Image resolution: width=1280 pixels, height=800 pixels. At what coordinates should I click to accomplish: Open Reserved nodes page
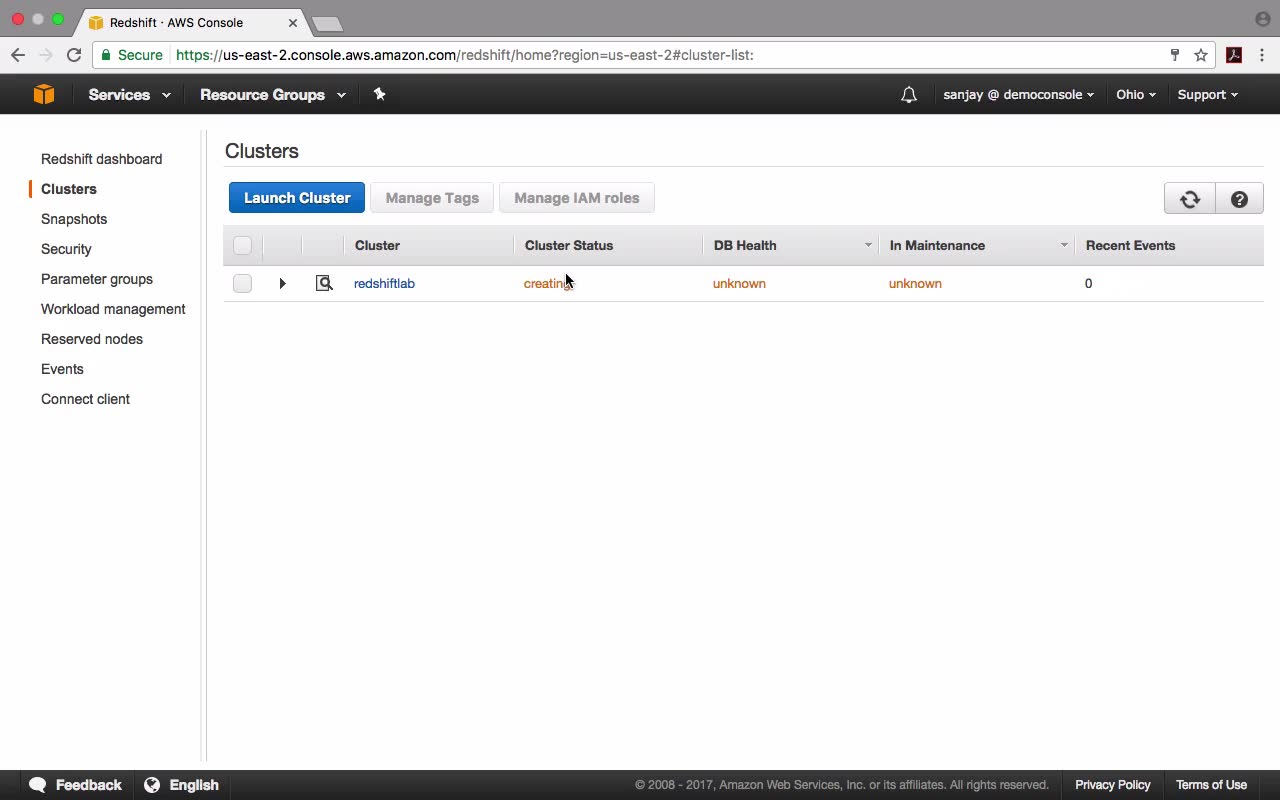tap(92, 339)
